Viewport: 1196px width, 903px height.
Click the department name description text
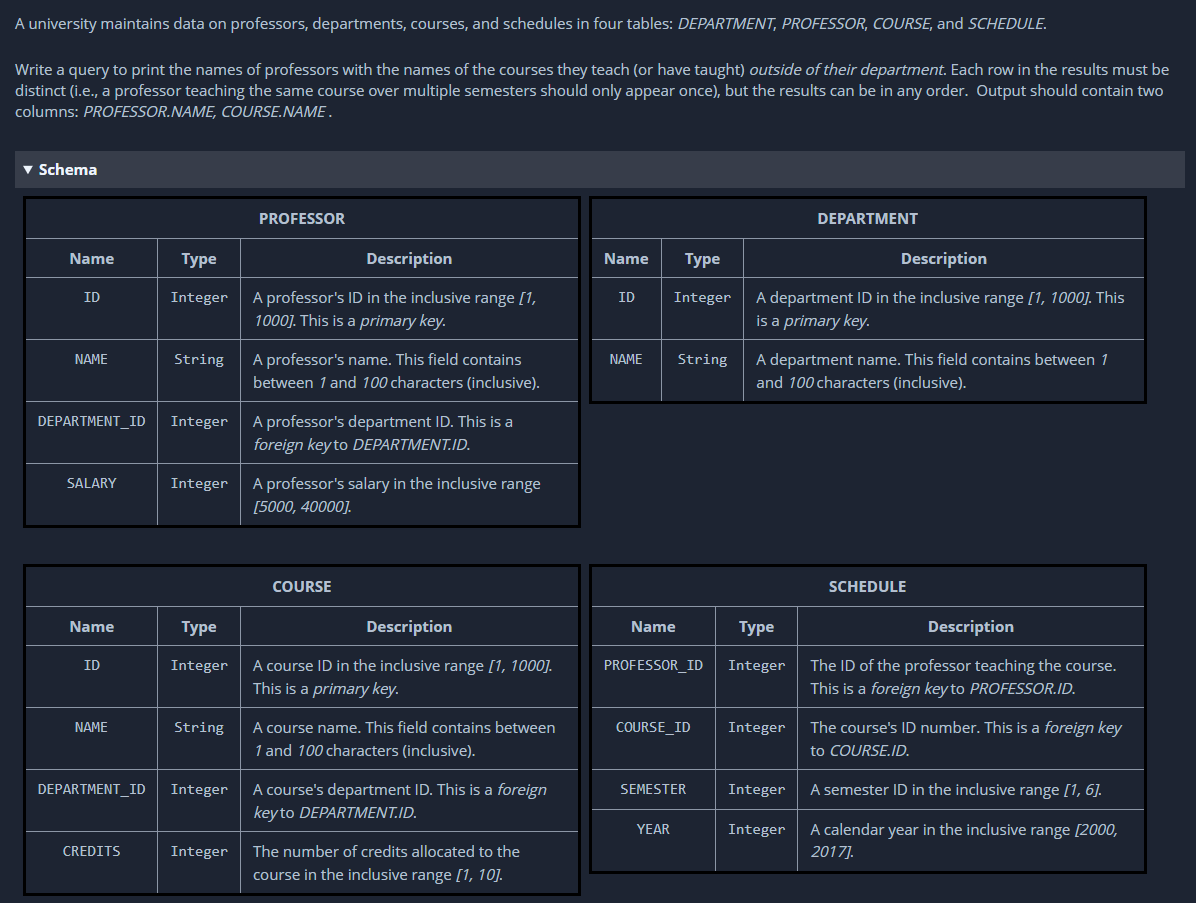tap(932, 371)
